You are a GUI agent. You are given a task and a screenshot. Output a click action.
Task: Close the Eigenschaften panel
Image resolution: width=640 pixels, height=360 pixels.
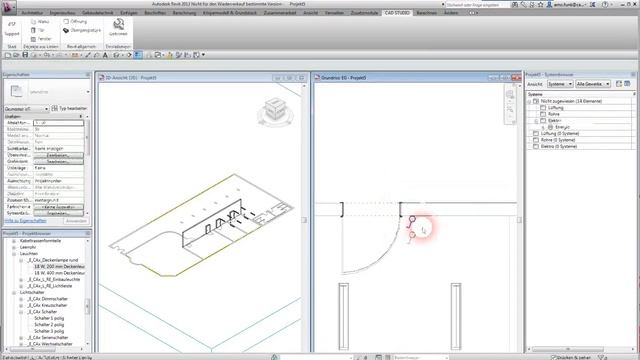pos(88,75)
